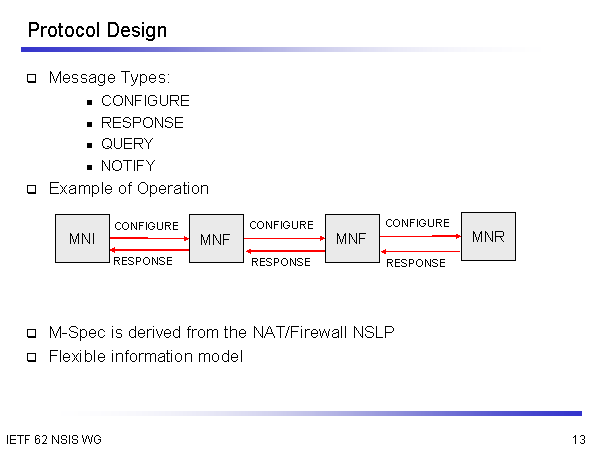This screenshot has height=450, width=600.
Task: Select the MNF box adjacent to MNI
Action: [x=216, y=239]
